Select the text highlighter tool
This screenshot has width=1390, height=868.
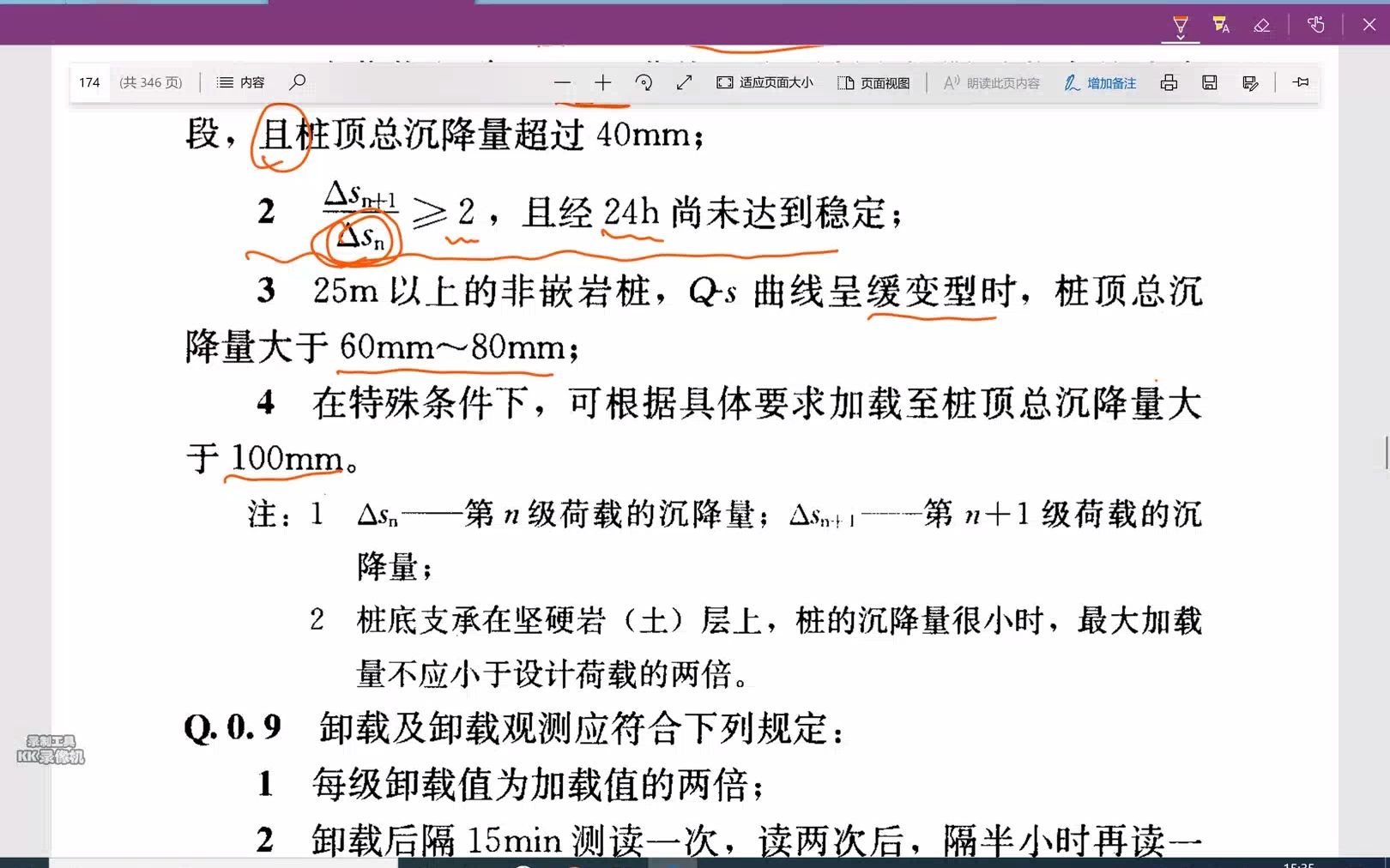[x=1221, y=25]
